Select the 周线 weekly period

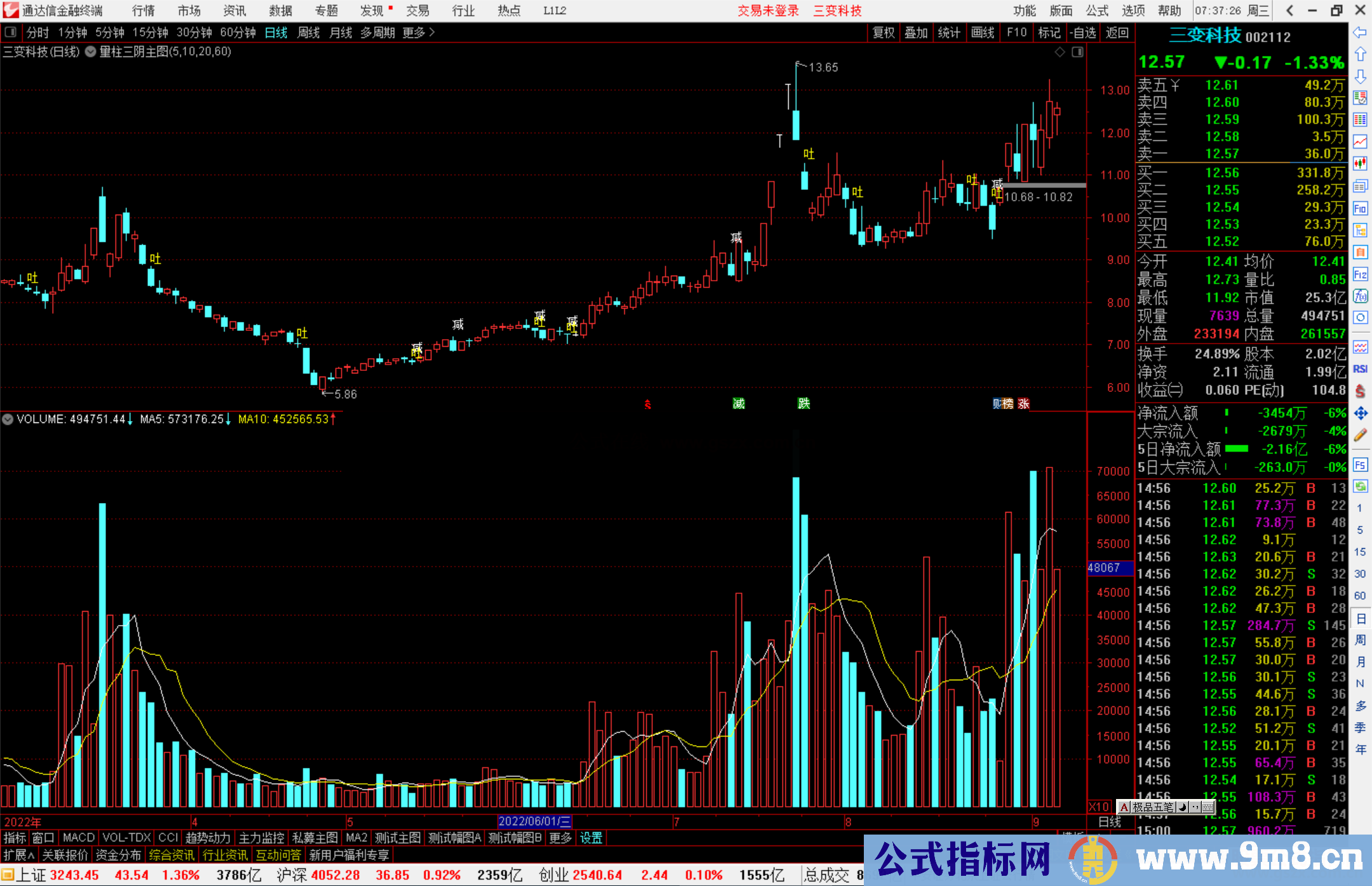tap(309, 32)
